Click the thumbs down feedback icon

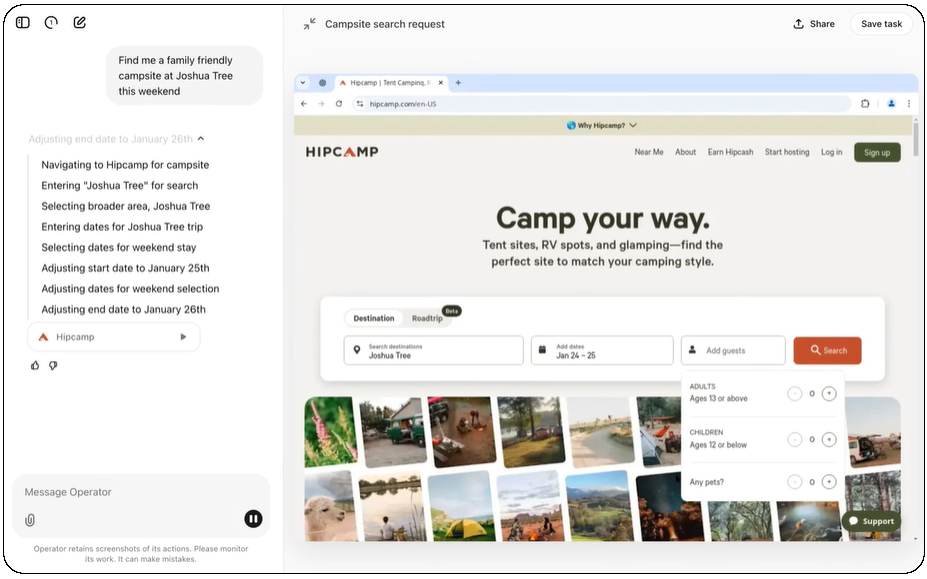tap(53, 365)
